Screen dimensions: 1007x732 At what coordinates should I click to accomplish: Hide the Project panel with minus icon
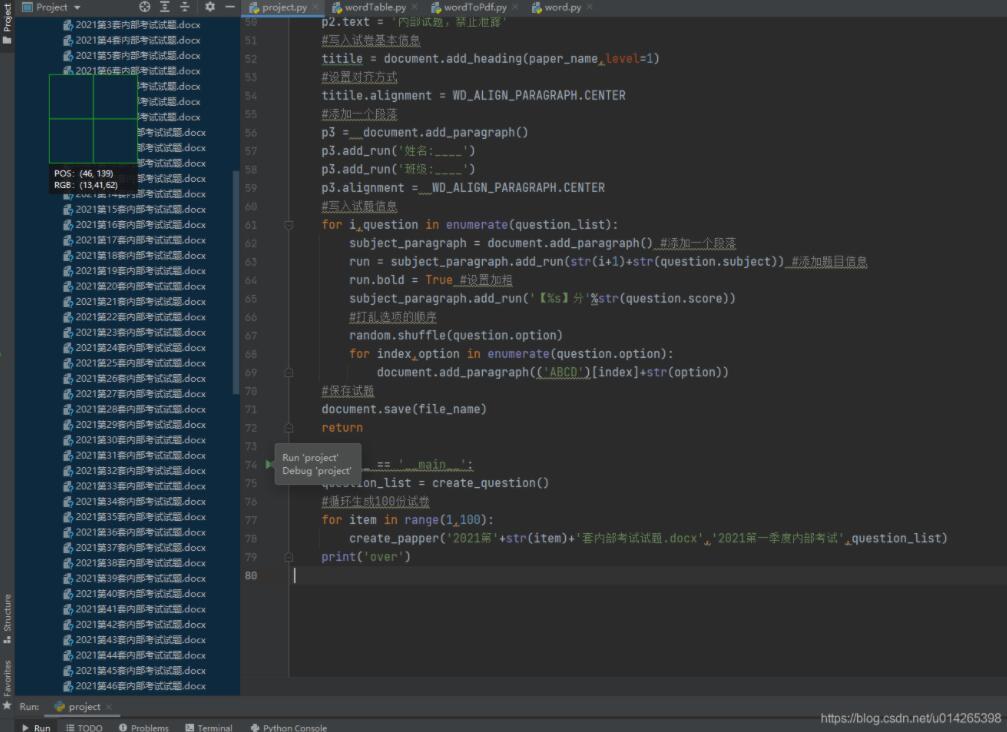230,7
